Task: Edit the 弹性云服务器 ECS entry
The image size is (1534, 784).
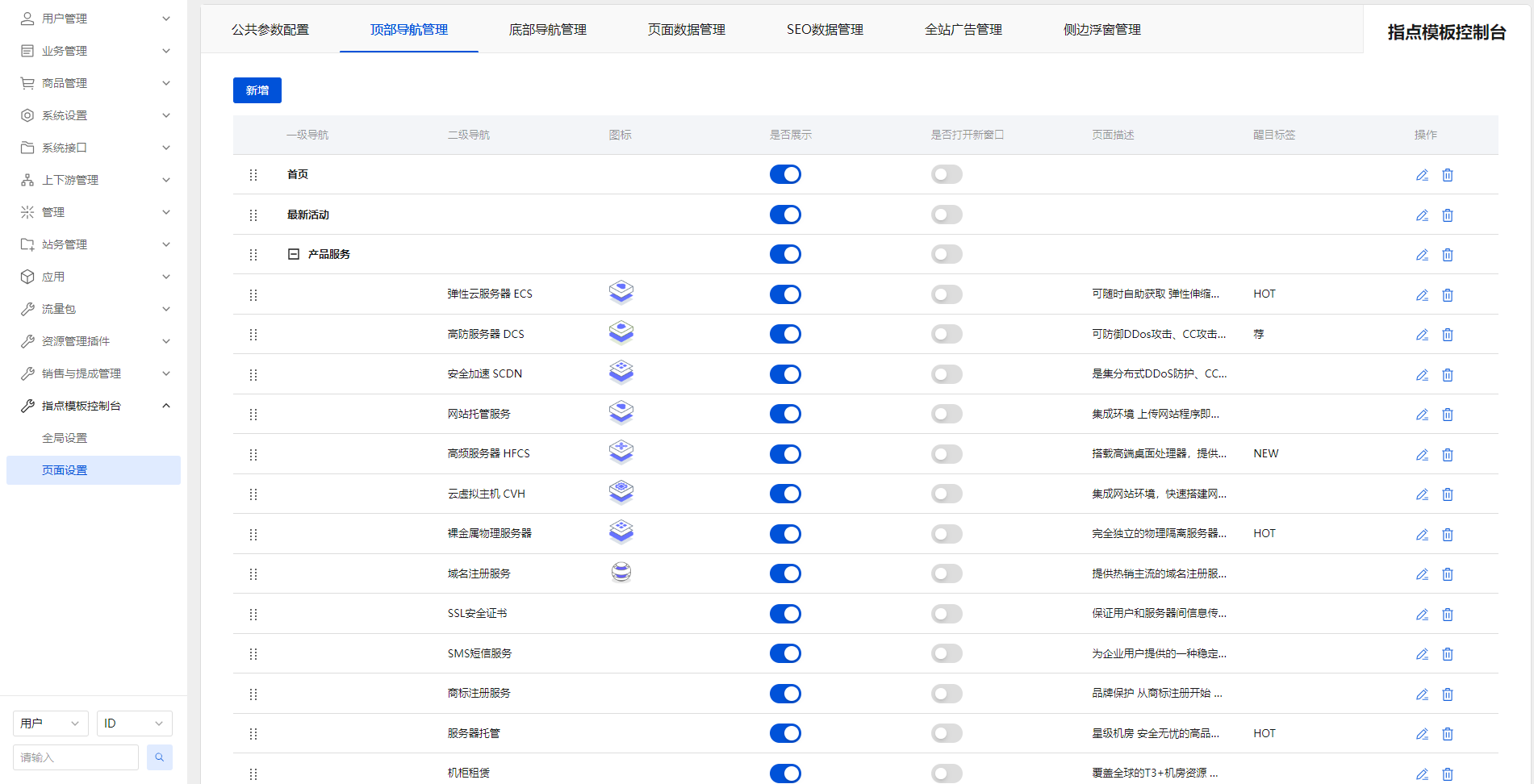Action: coord(1422,295)
